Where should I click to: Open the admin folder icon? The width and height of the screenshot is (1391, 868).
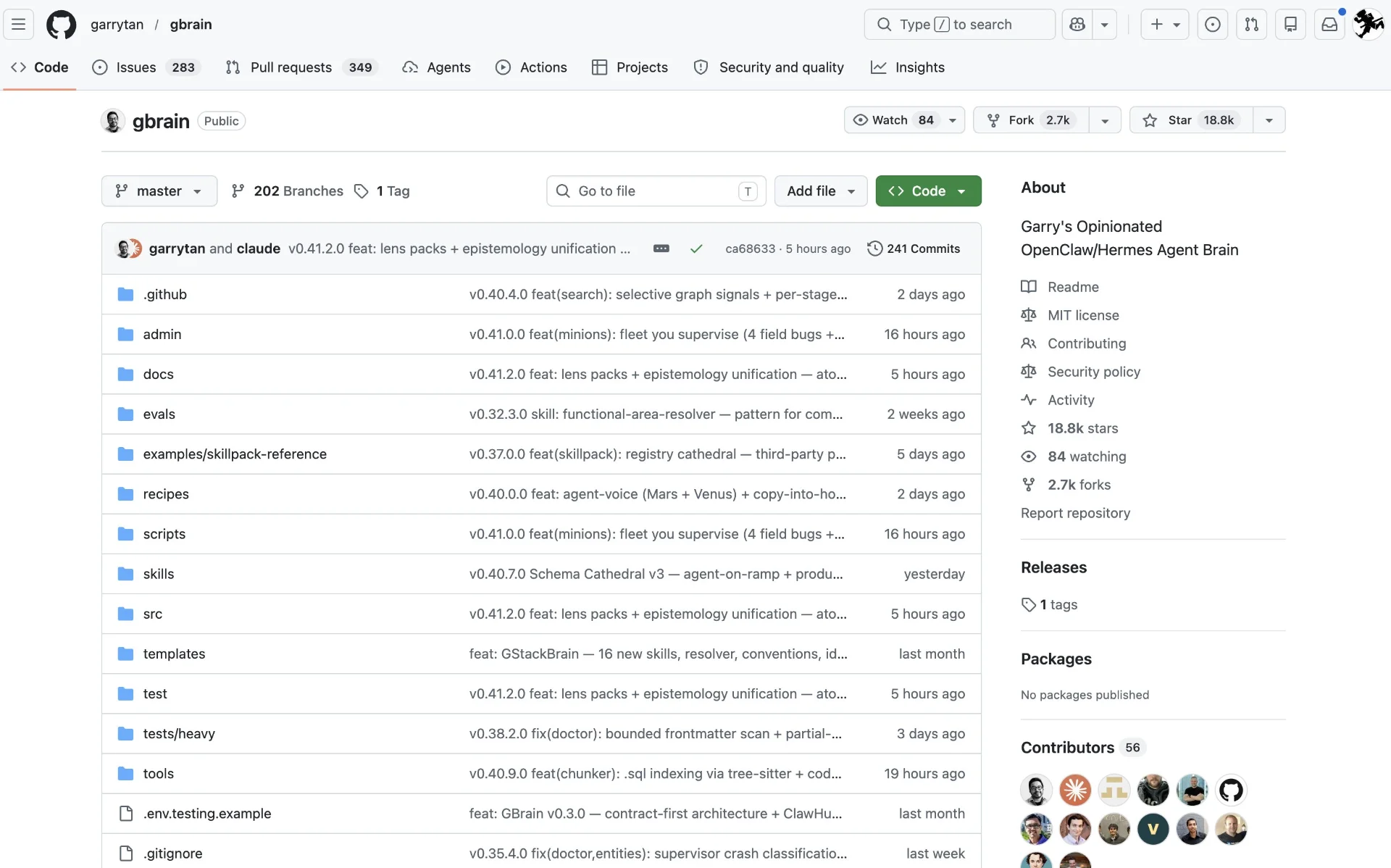tap(125, 334)
